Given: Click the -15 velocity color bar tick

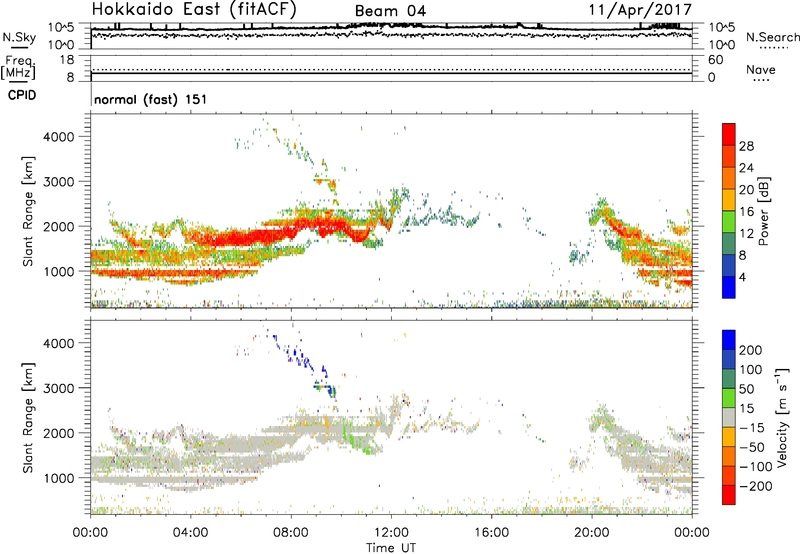Looking at the screenshot, I should [752, 427].
